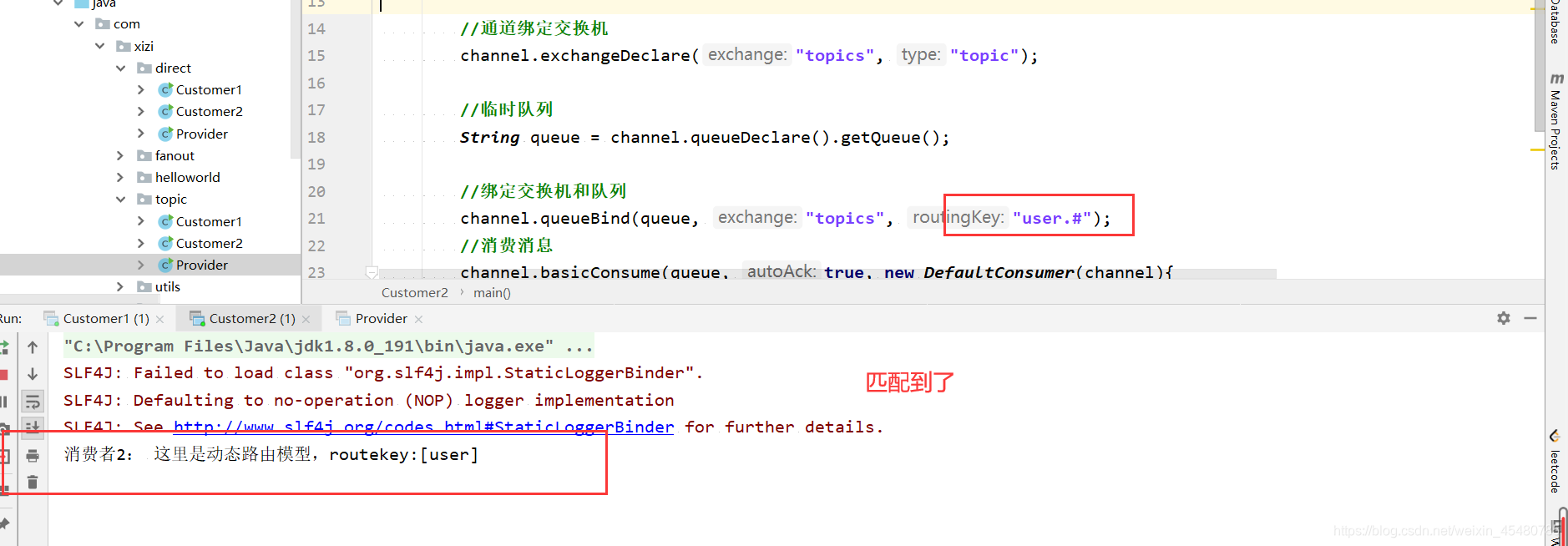The image size is (1568, 546).
Task: Click the main() breadcrumb
Action: pyautogui.click(x=492, y=292)
